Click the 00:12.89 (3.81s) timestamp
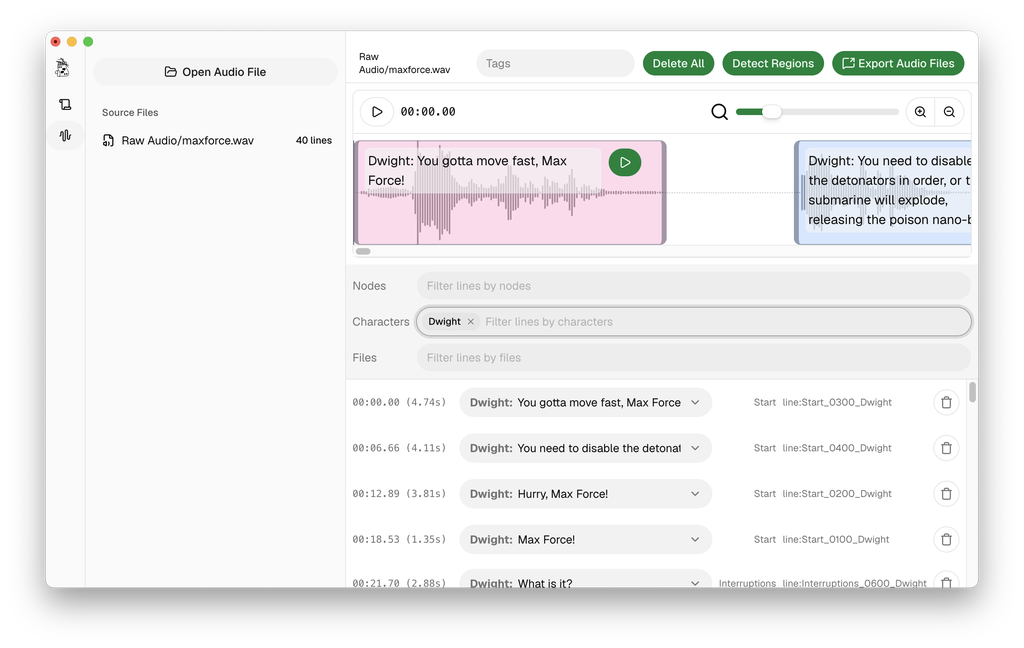The image size is (1024, 648). (399, 494)
